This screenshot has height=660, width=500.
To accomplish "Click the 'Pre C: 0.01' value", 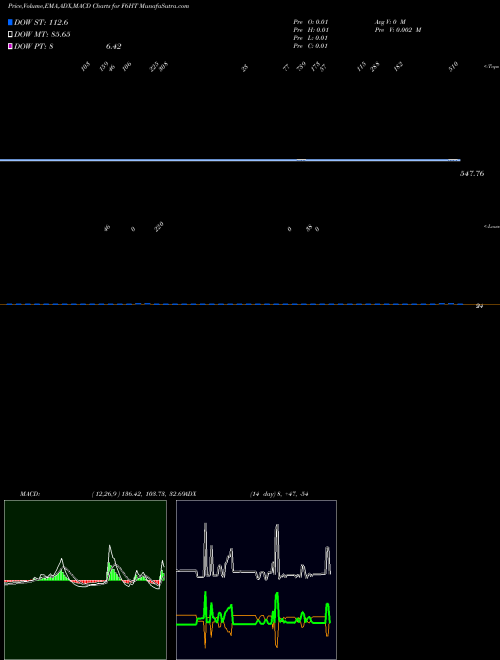I will 311,46.
